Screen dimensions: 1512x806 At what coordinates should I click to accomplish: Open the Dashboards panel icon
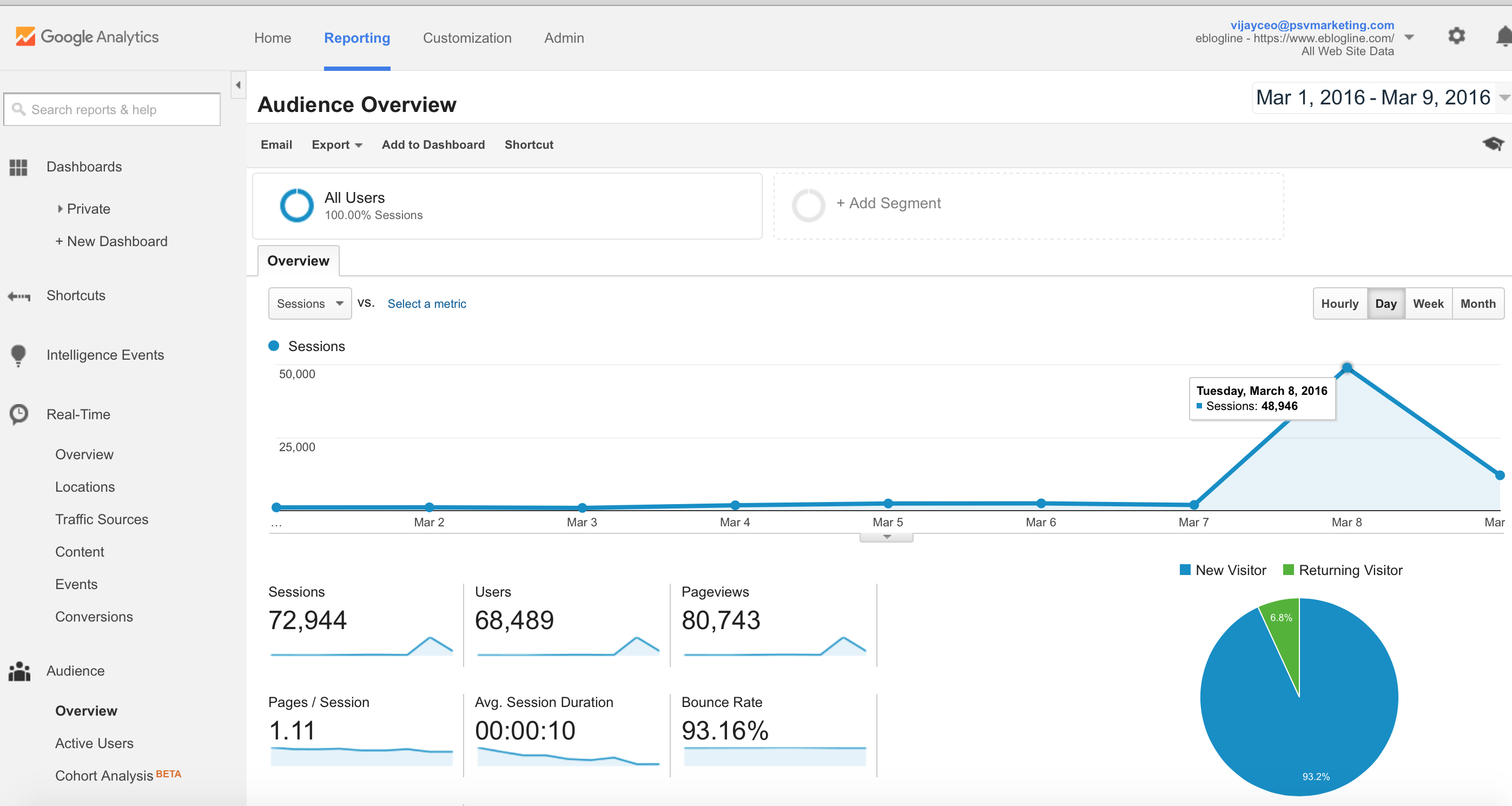[18, 167]
